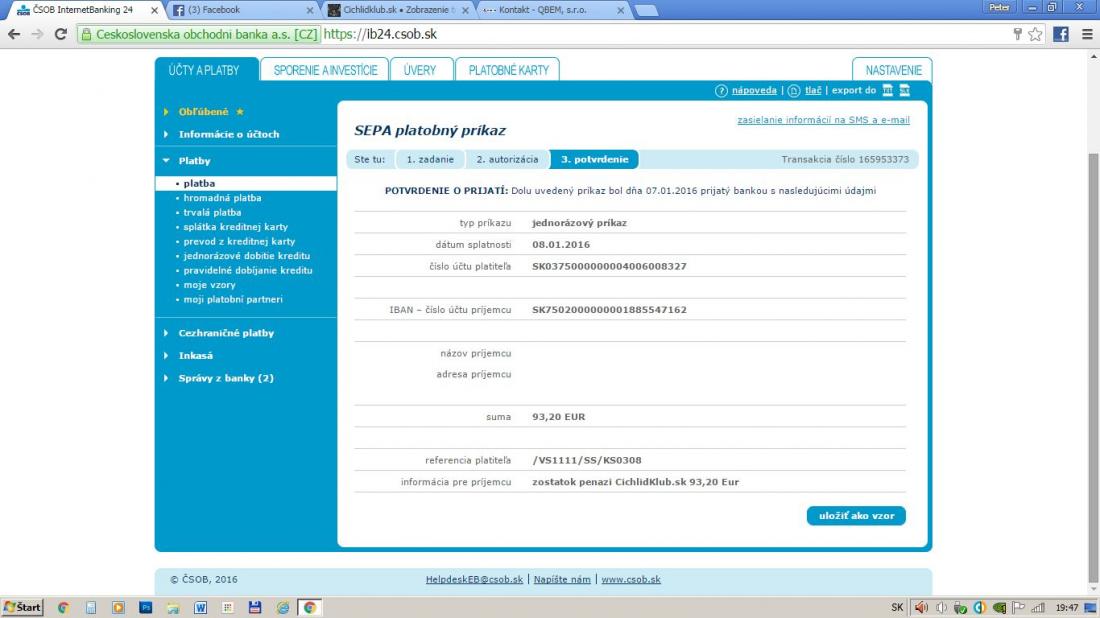This screenshot has width=1100, height=618.
Task: Click the green SSL padlock certificate badge
Action: pyautogui.click(x=200, y=34)
